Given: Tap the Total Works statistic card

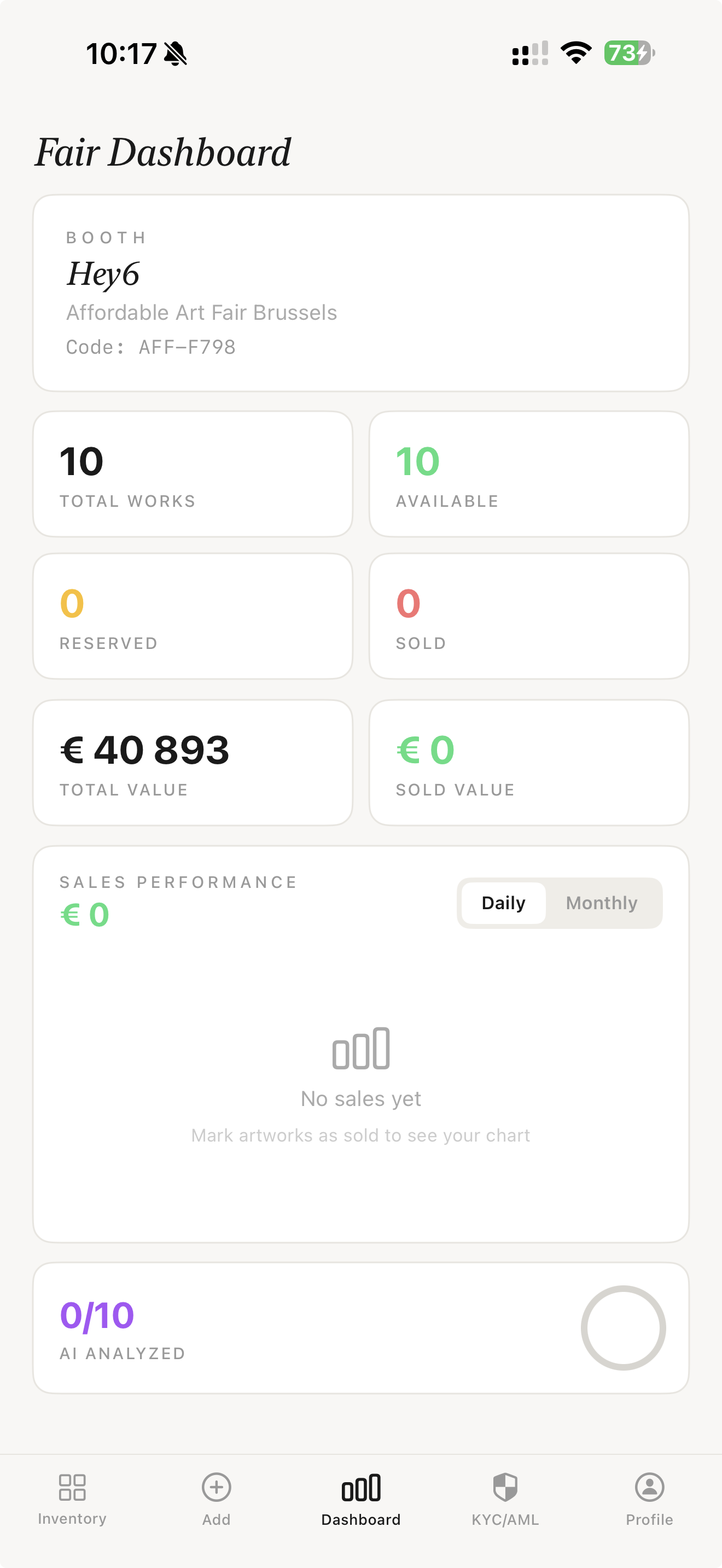Looking at the screenshot, I should tap(193, 474).
